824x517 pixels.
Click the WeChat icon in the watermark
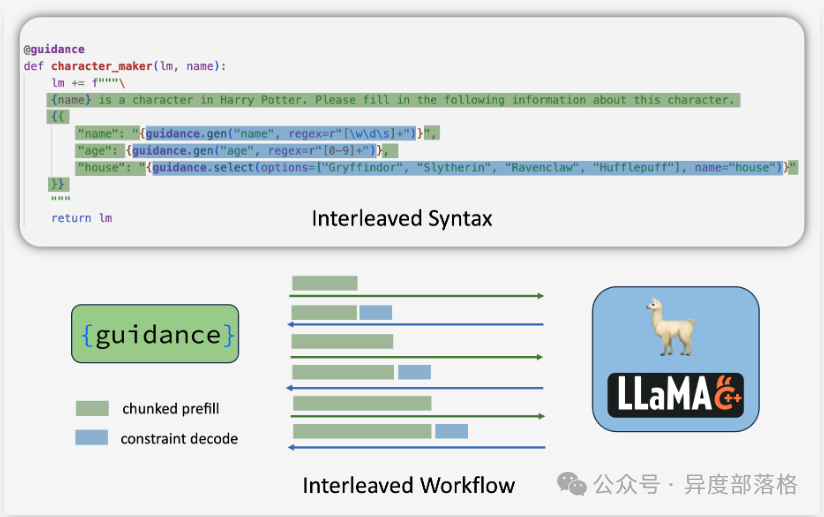pyautogui.click(x=573, y=484)
